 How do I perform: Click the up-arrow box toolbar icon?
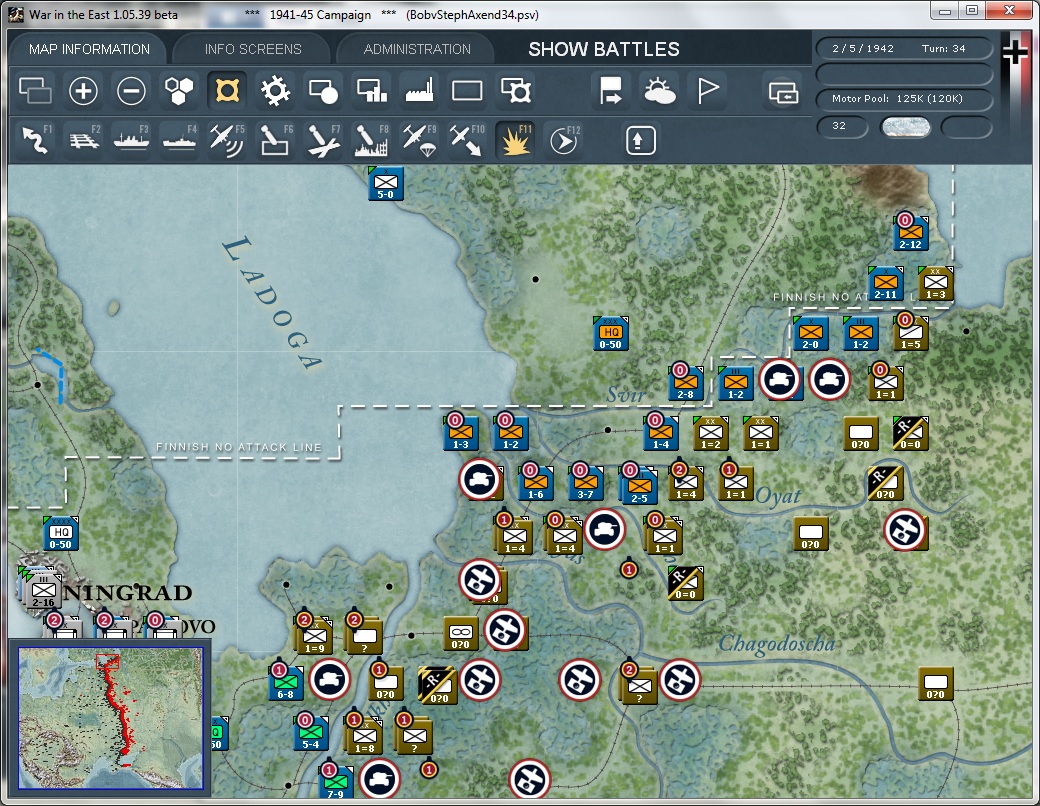[640, 140]
